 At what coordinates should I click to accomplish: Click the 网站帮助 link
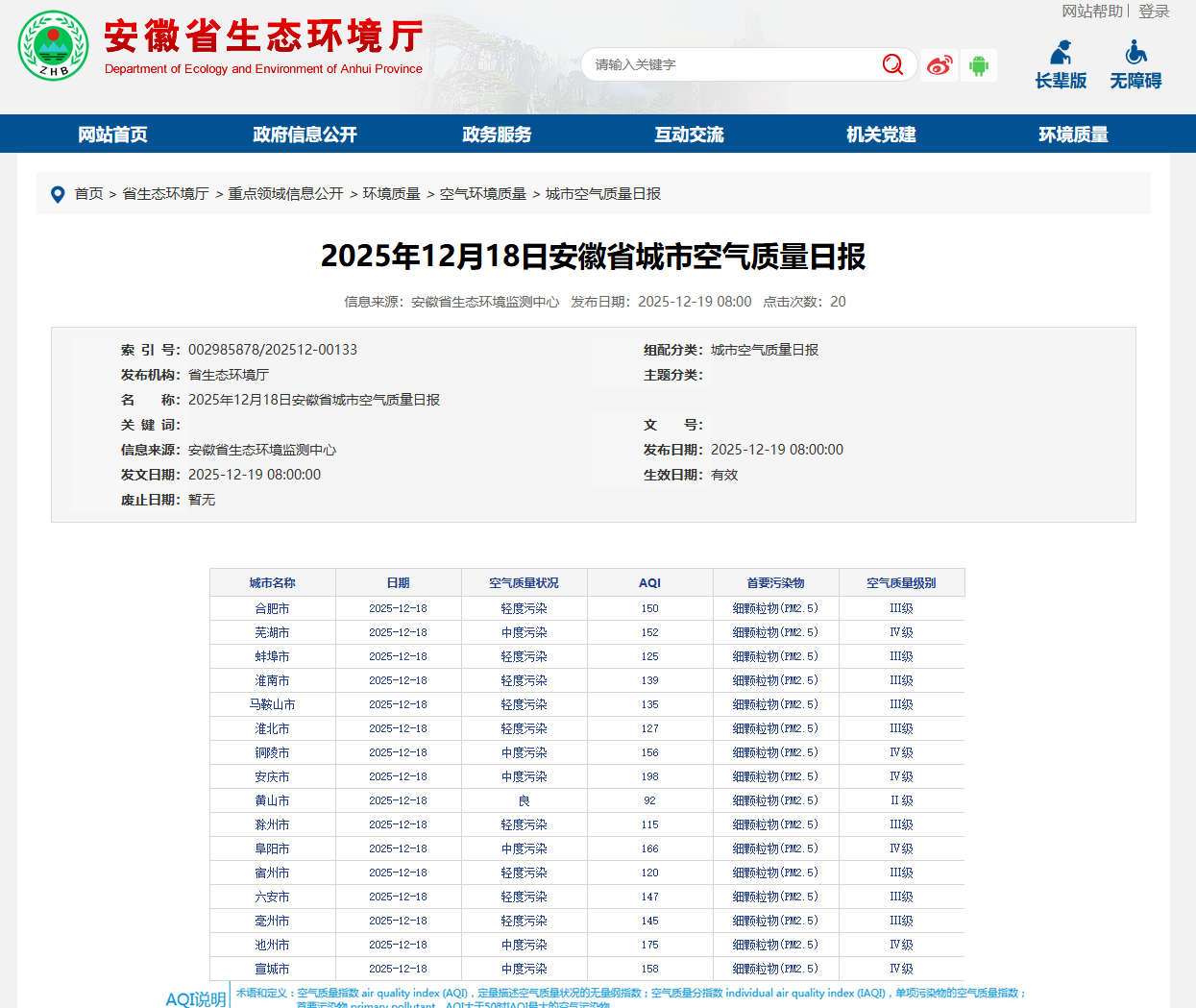click(x=1091, y=12)
